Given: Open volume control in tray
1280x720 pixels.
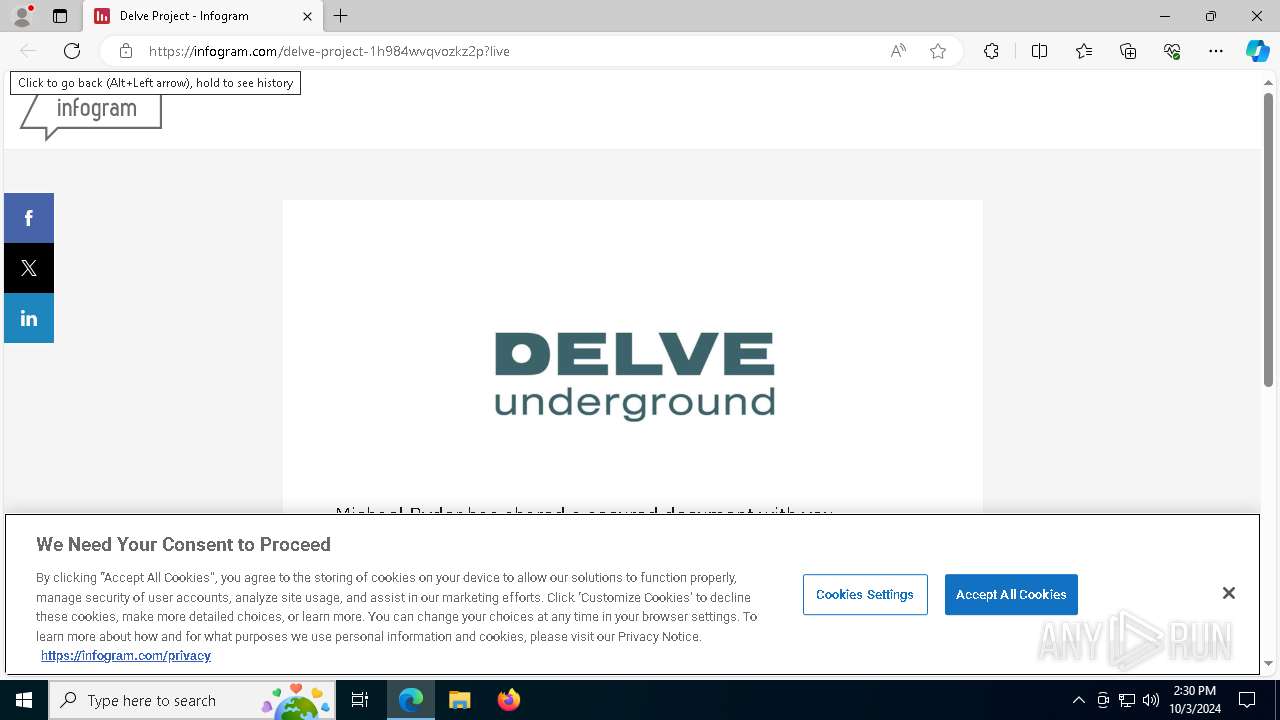Looking at the screenshot, I should [1151, 700].
